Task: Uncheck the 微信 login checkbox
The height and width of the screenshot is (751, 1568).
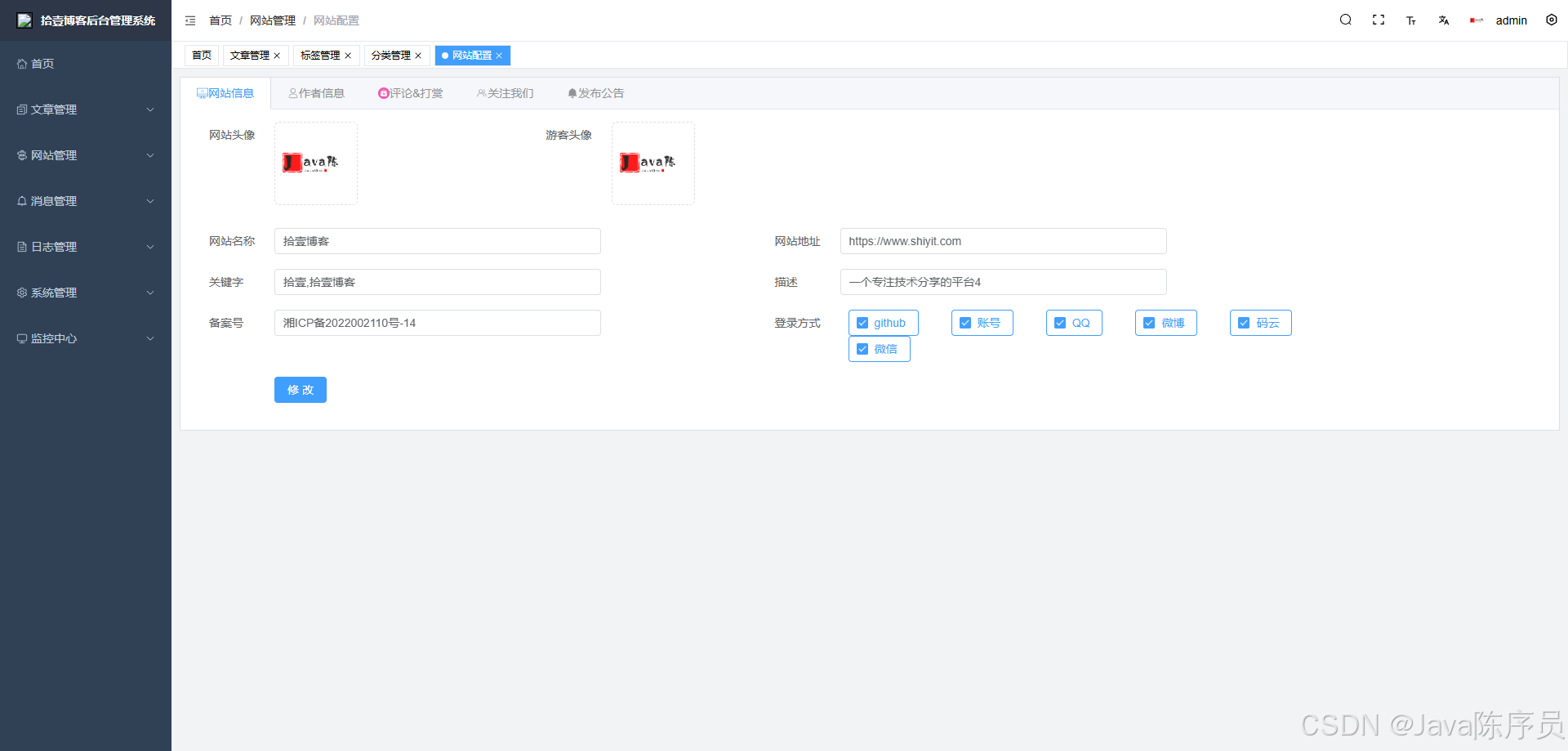Action: click(862, 349)
